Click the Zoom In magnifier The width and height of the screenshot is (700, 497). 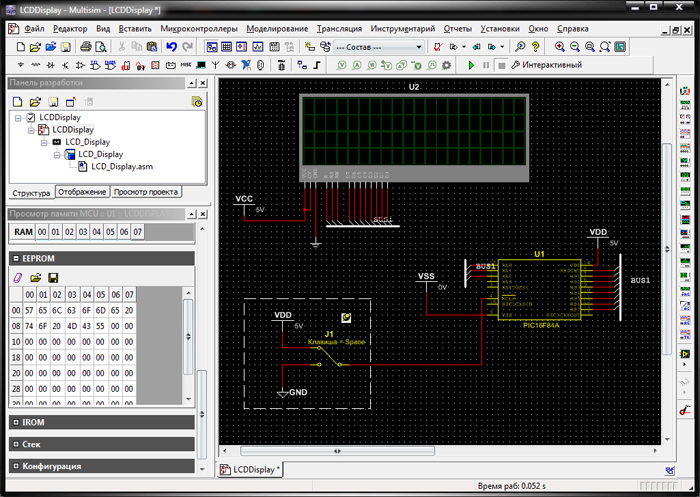559,46
